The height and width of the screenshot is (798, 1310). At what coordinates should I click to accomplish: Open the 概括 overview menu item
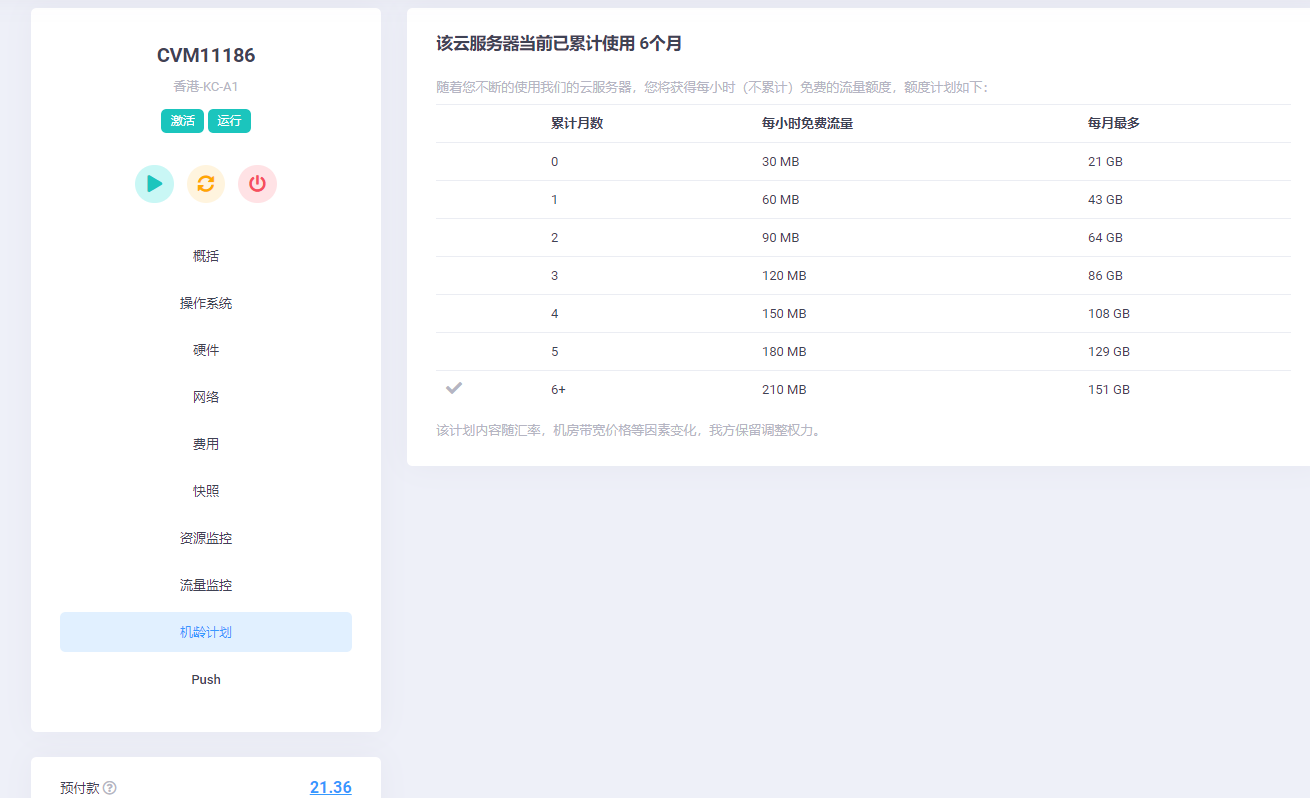point(206,256)
